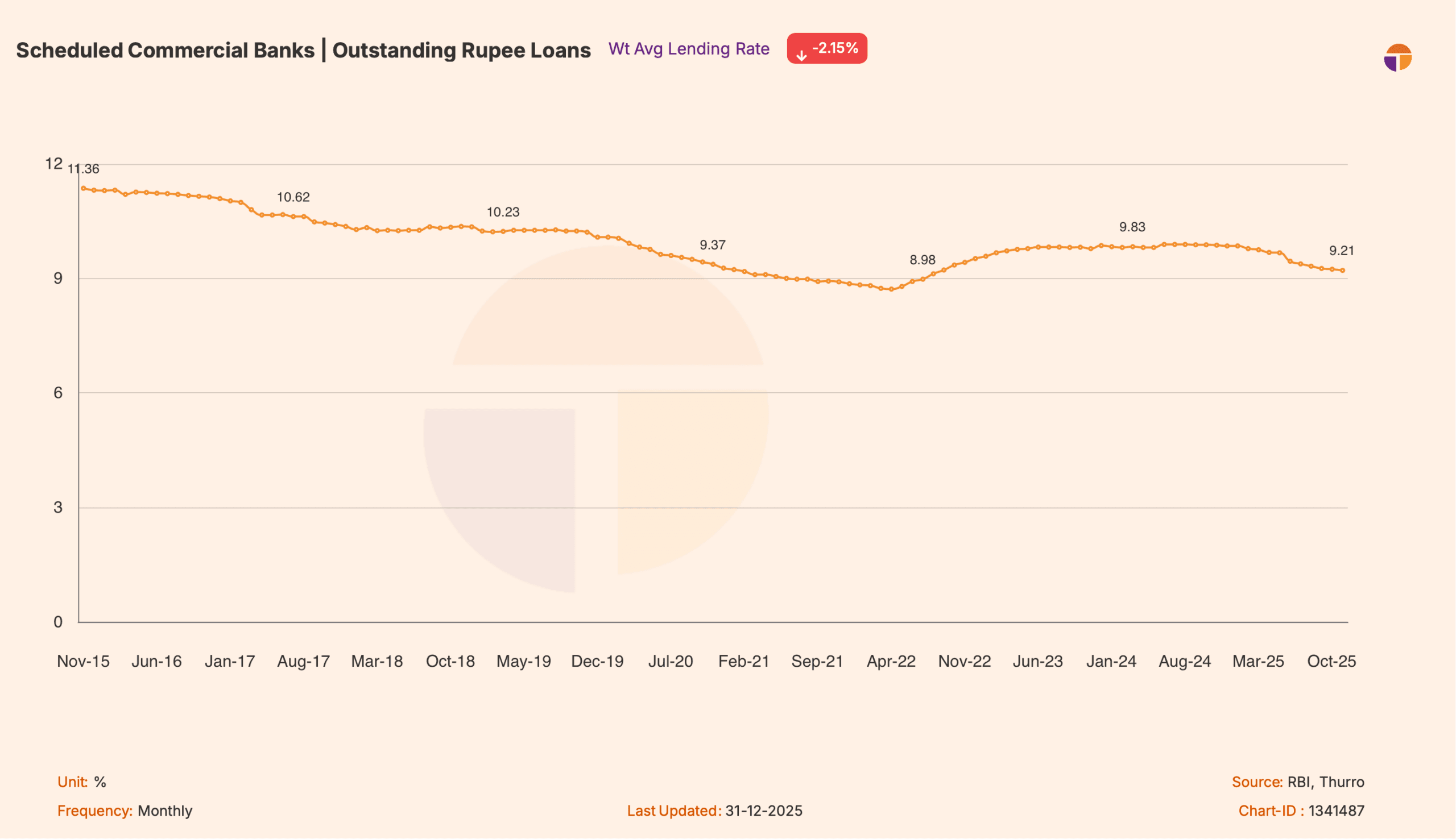This screenshot has width=1456, height=839.
Task: Click the 9.83 data label
Action: click(1132, 227)
